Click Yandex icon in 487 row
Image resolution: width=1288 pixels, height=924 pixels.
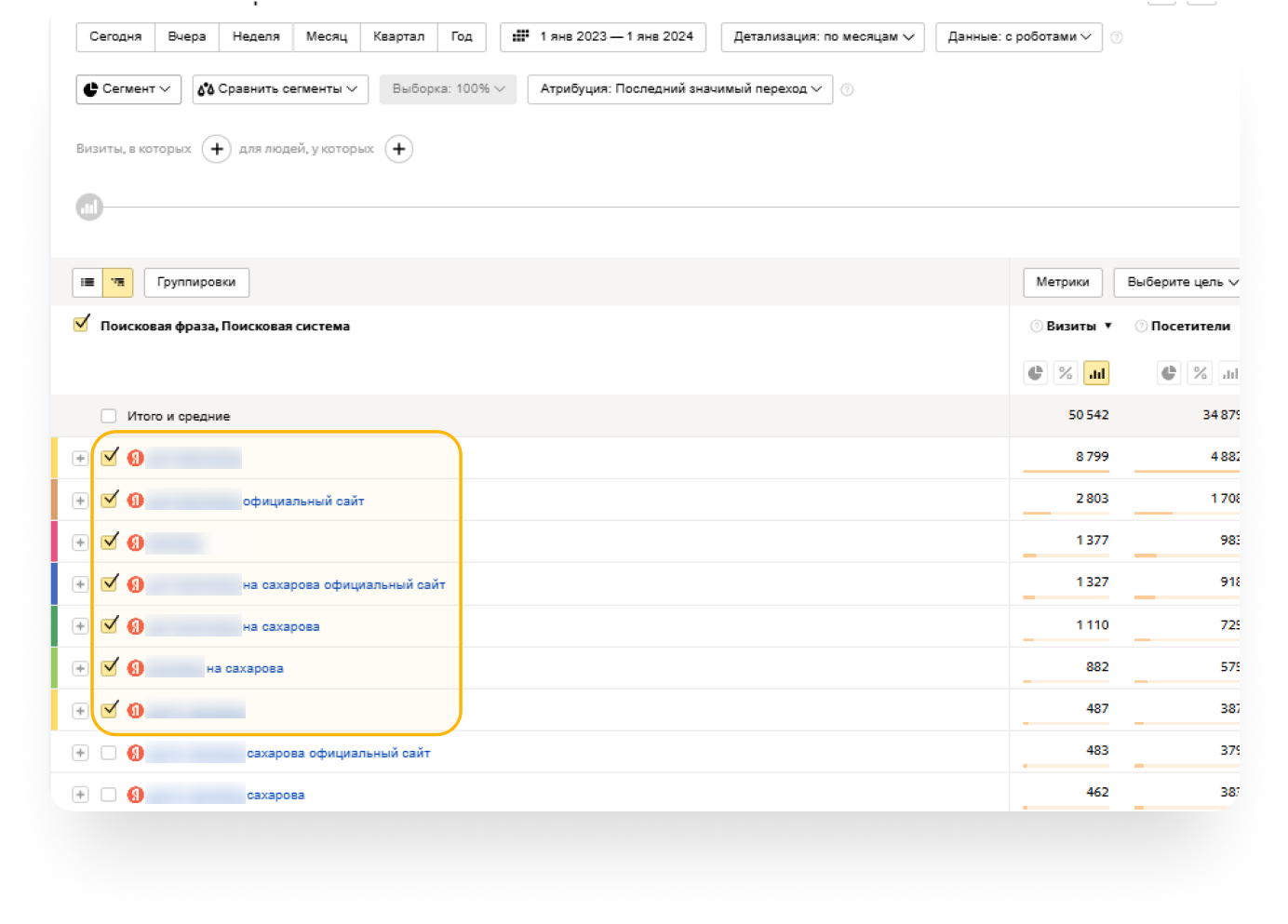(x=136, y=710)
